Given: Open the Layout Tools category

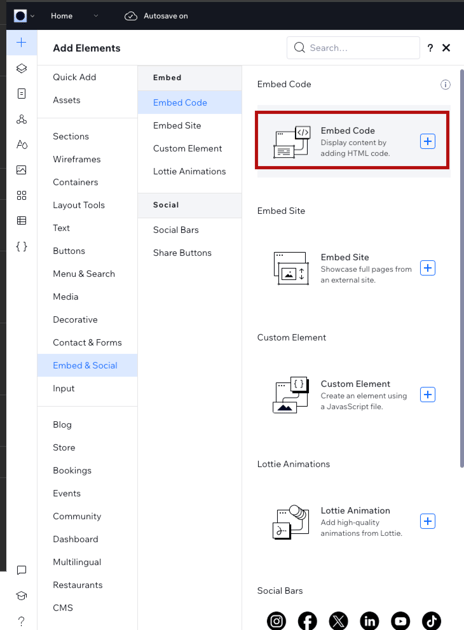Looking at the screenshot, I should pos(79,205).
